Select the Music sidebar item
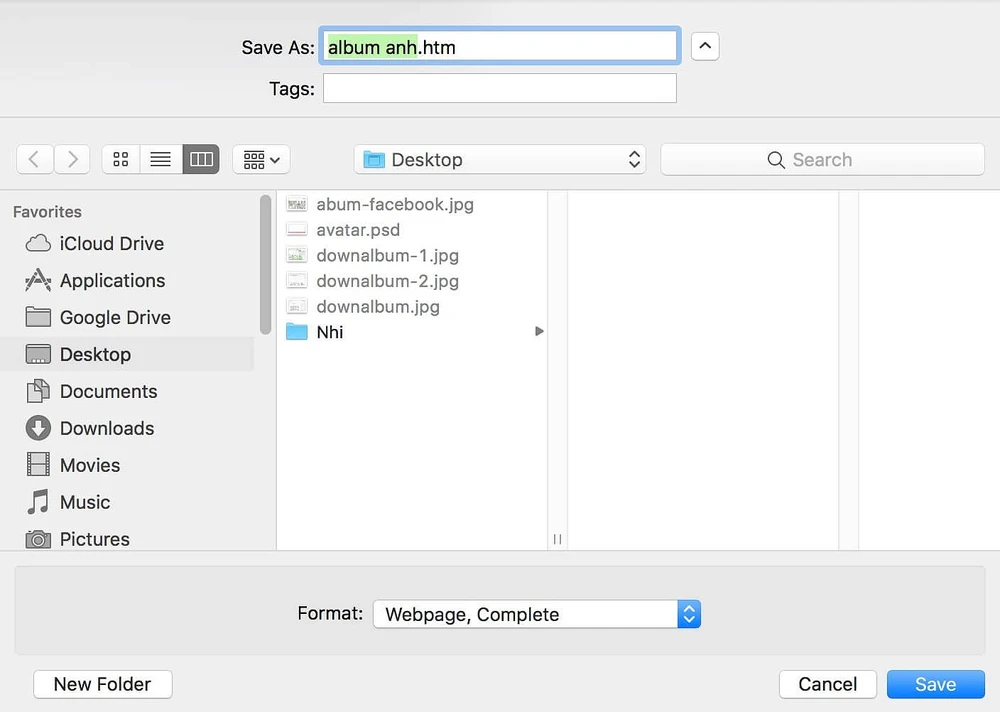This screenshot has height=712, width=1000. [x=85, y=503]
